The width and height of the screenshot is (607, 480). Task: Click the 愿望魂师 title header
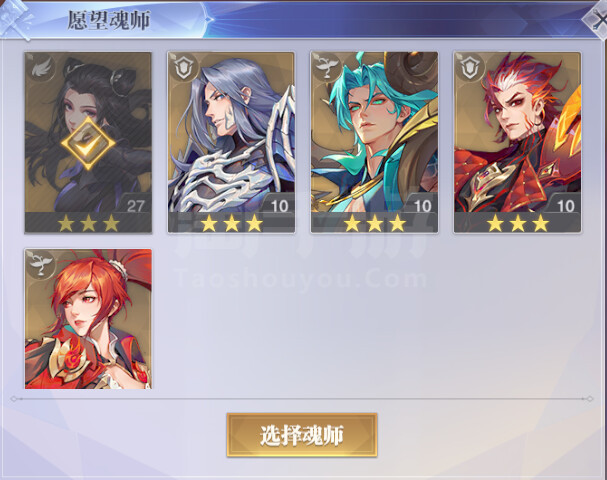109,20
